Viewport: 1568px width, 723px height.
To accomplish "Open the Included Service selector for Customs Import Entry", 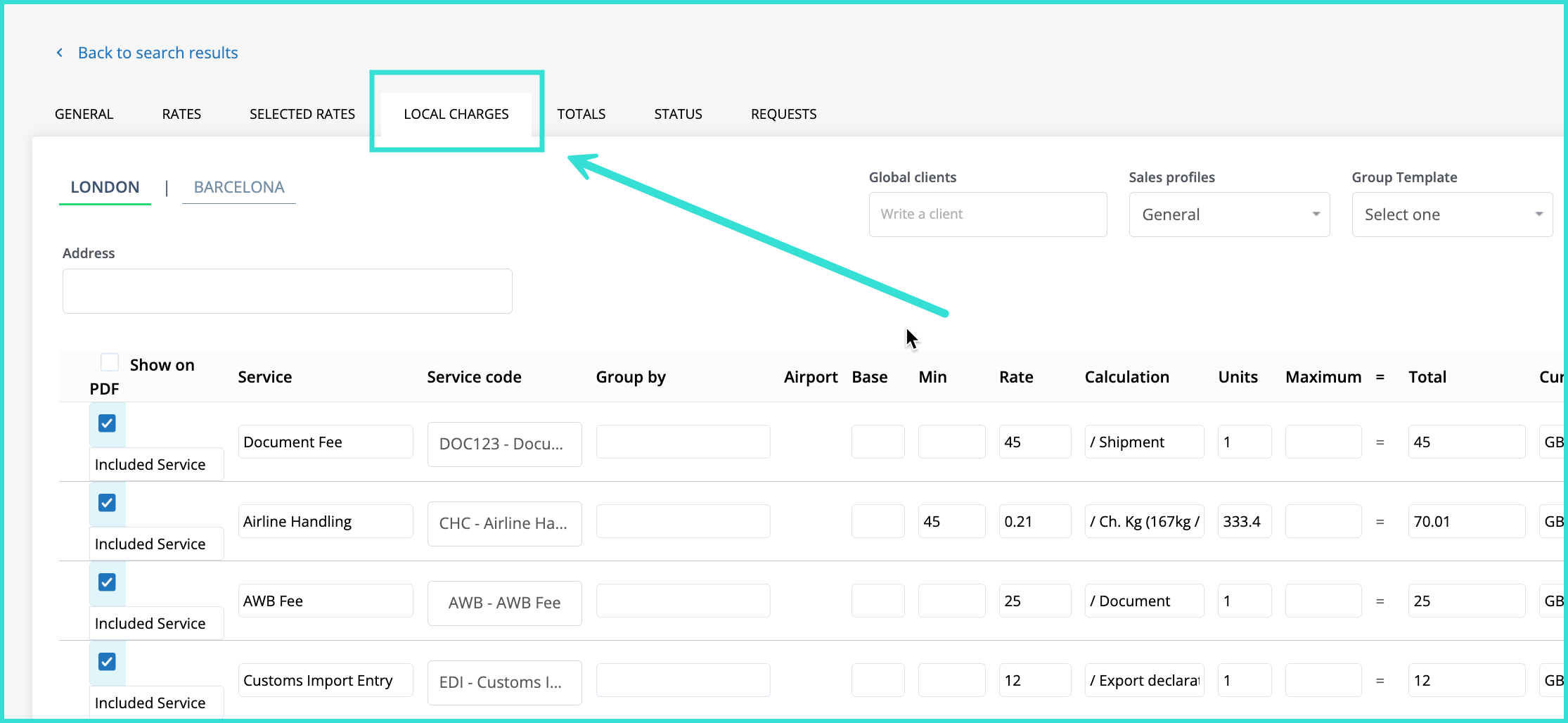I will 156,703.
